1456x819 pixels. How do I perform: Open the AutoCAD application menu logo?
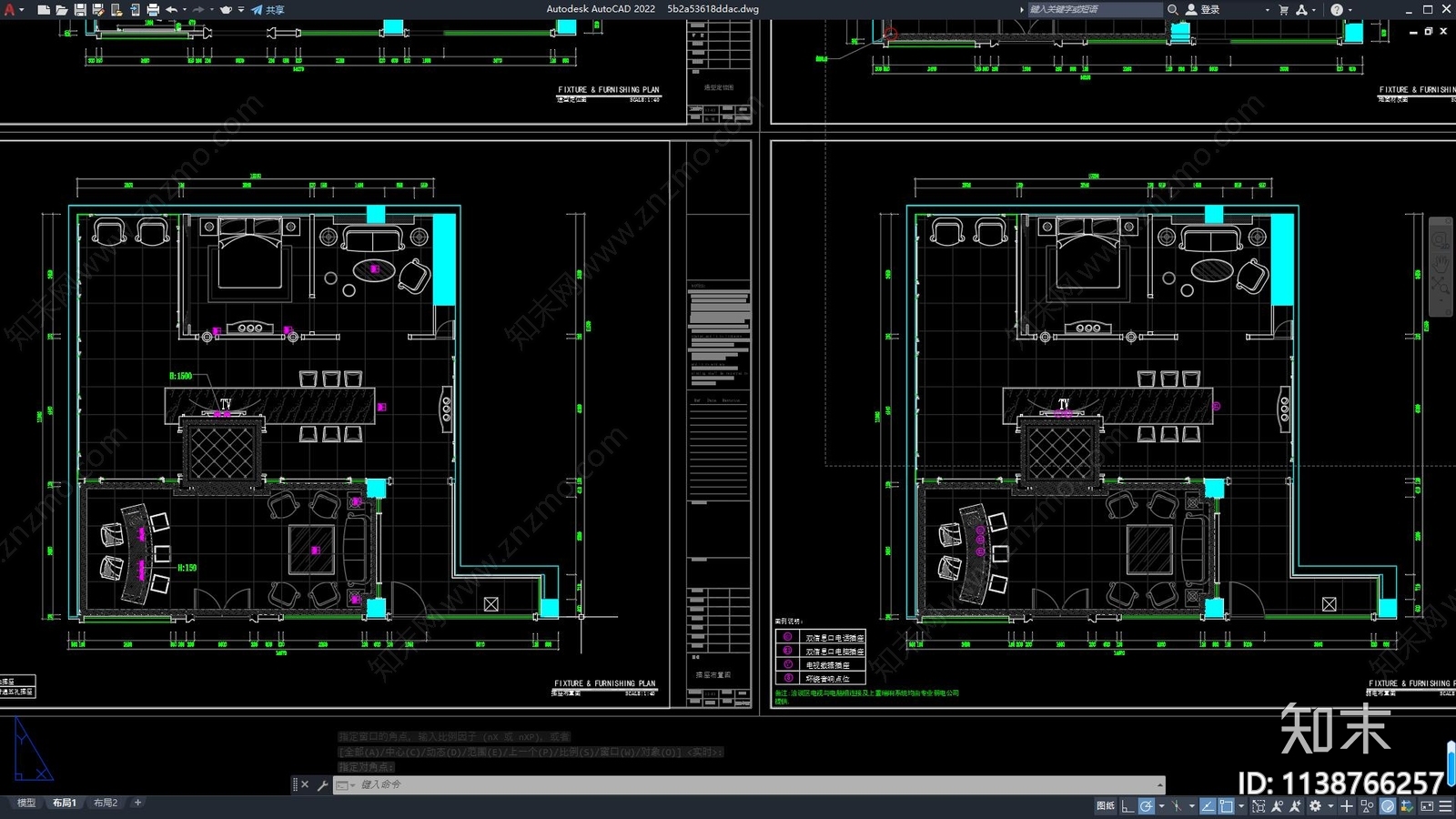[x=10, y=10]
